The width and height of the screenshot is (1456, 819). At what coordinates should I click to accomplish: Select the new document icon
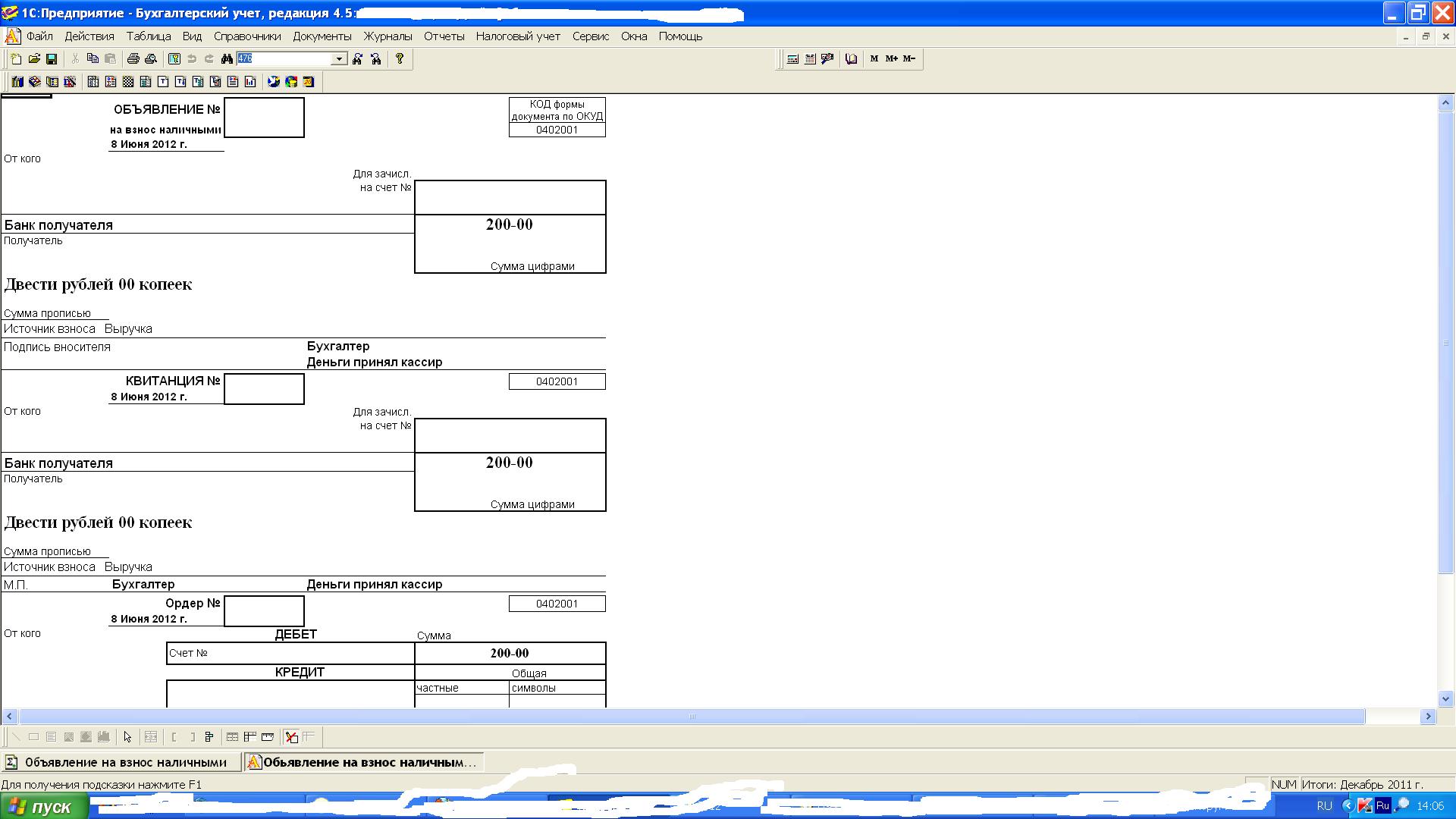click(15, 58)
